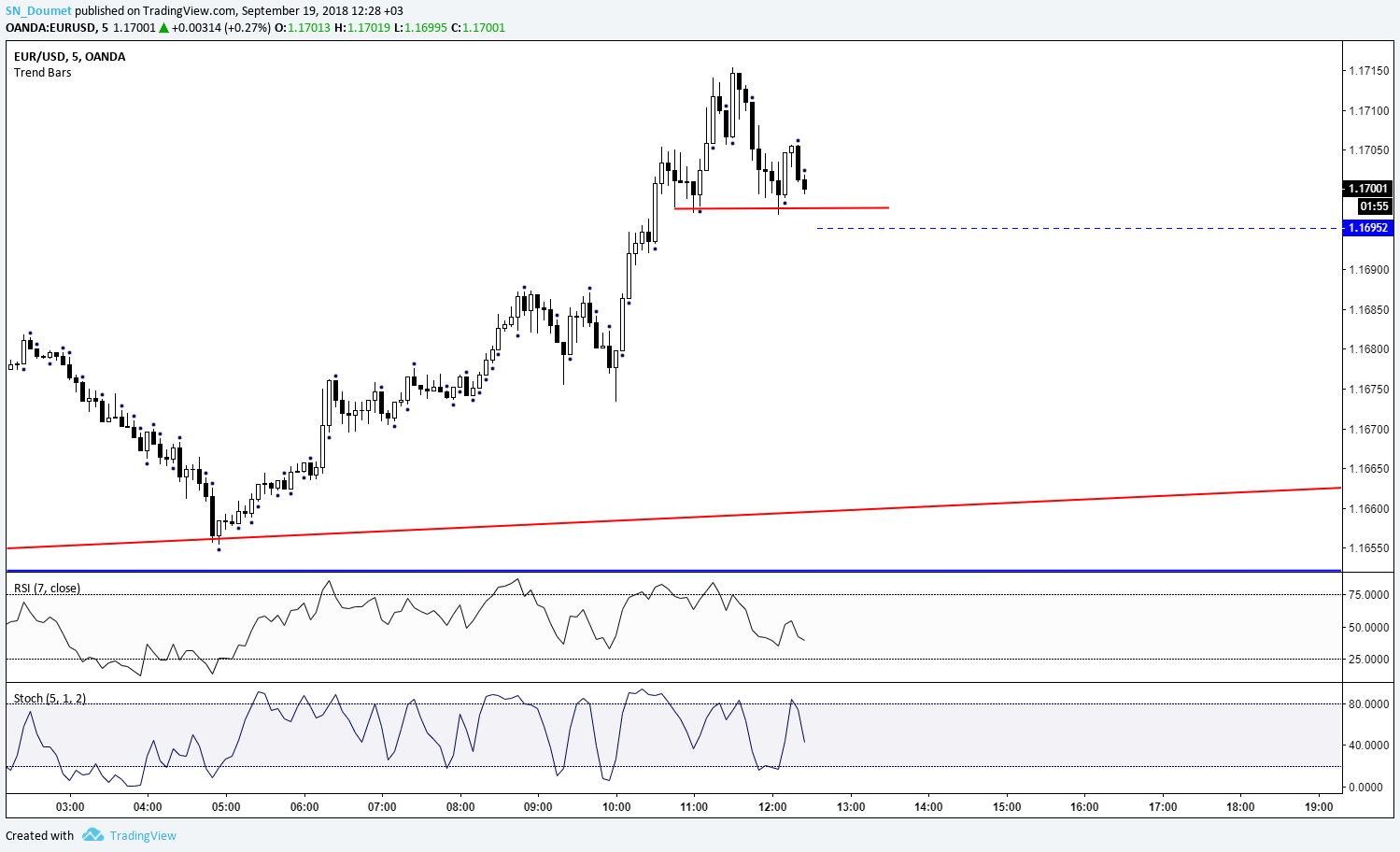
Task: Click the 19:00 time axis label
Action: point(1319,806)
